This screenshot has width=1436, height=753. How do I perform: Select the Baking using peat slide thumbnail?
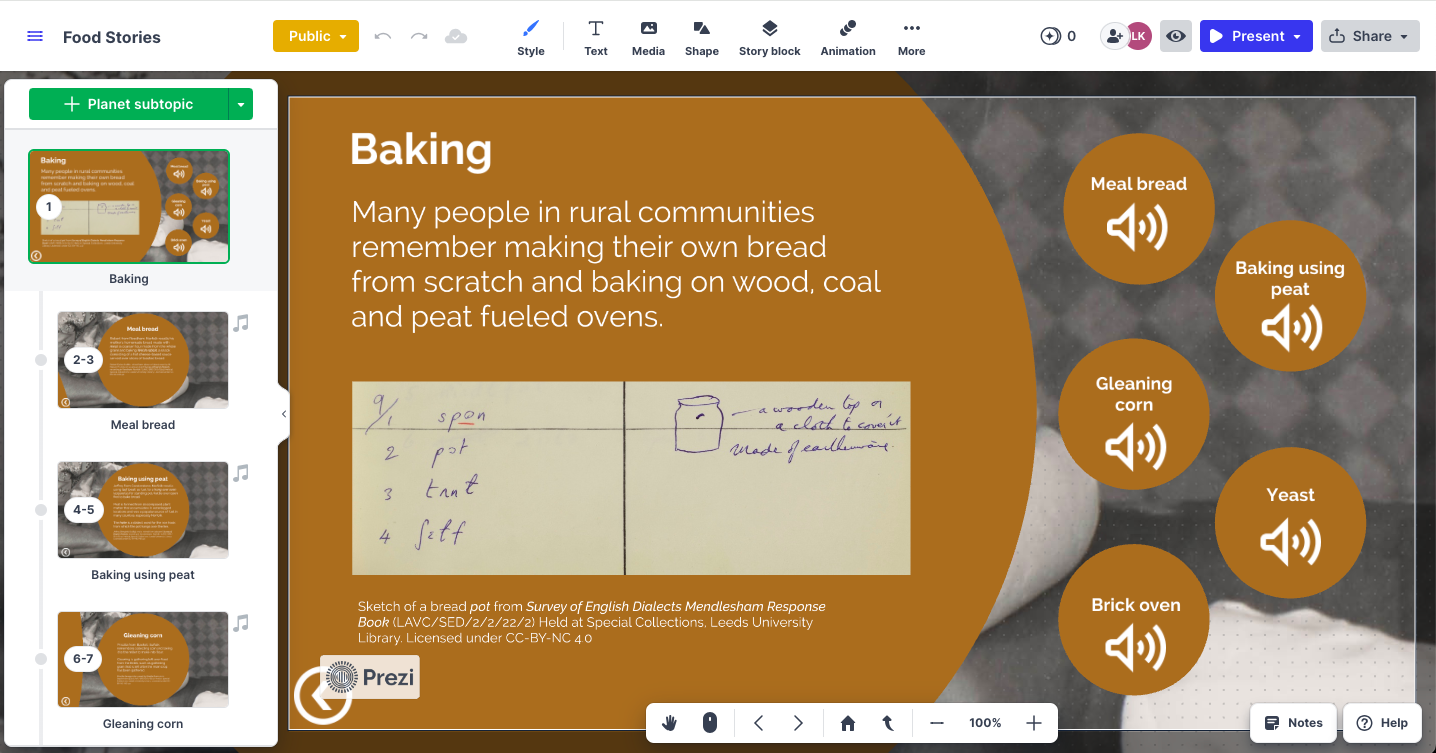tap(143, 510)
